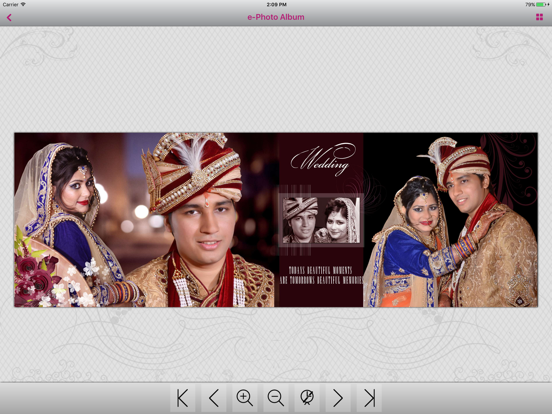Tap the battery indicator in status bar
This screenshot has height=414, width=552.
(542, 5)
